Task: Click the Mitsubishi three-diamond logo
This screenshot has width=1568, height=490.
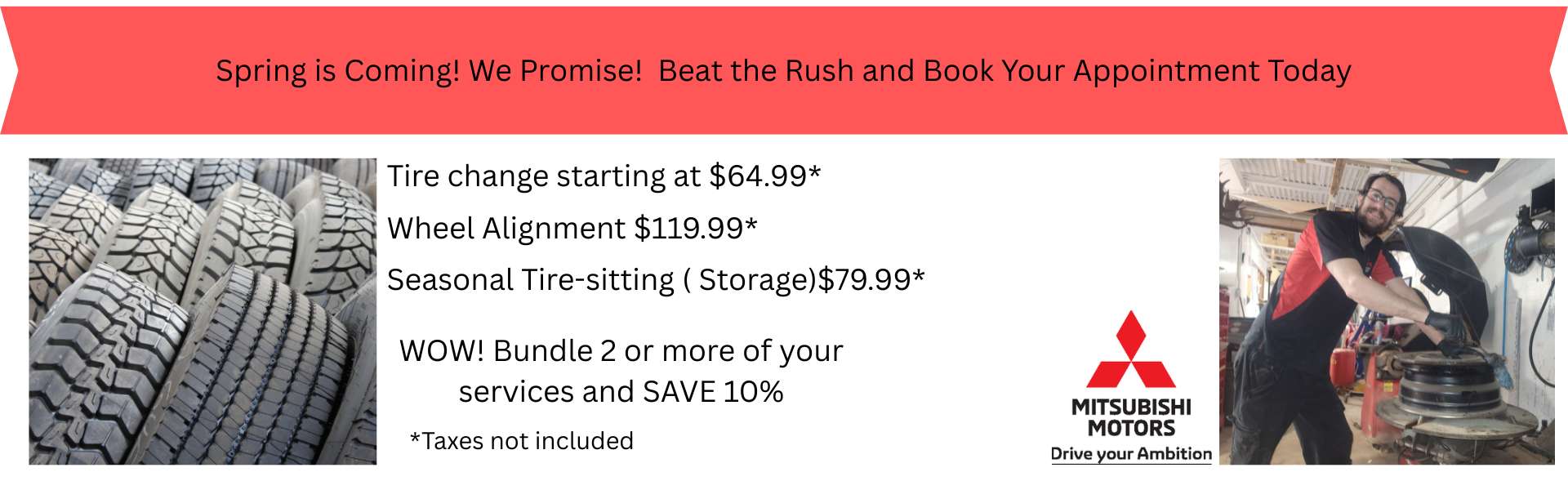Action: 1131,351
